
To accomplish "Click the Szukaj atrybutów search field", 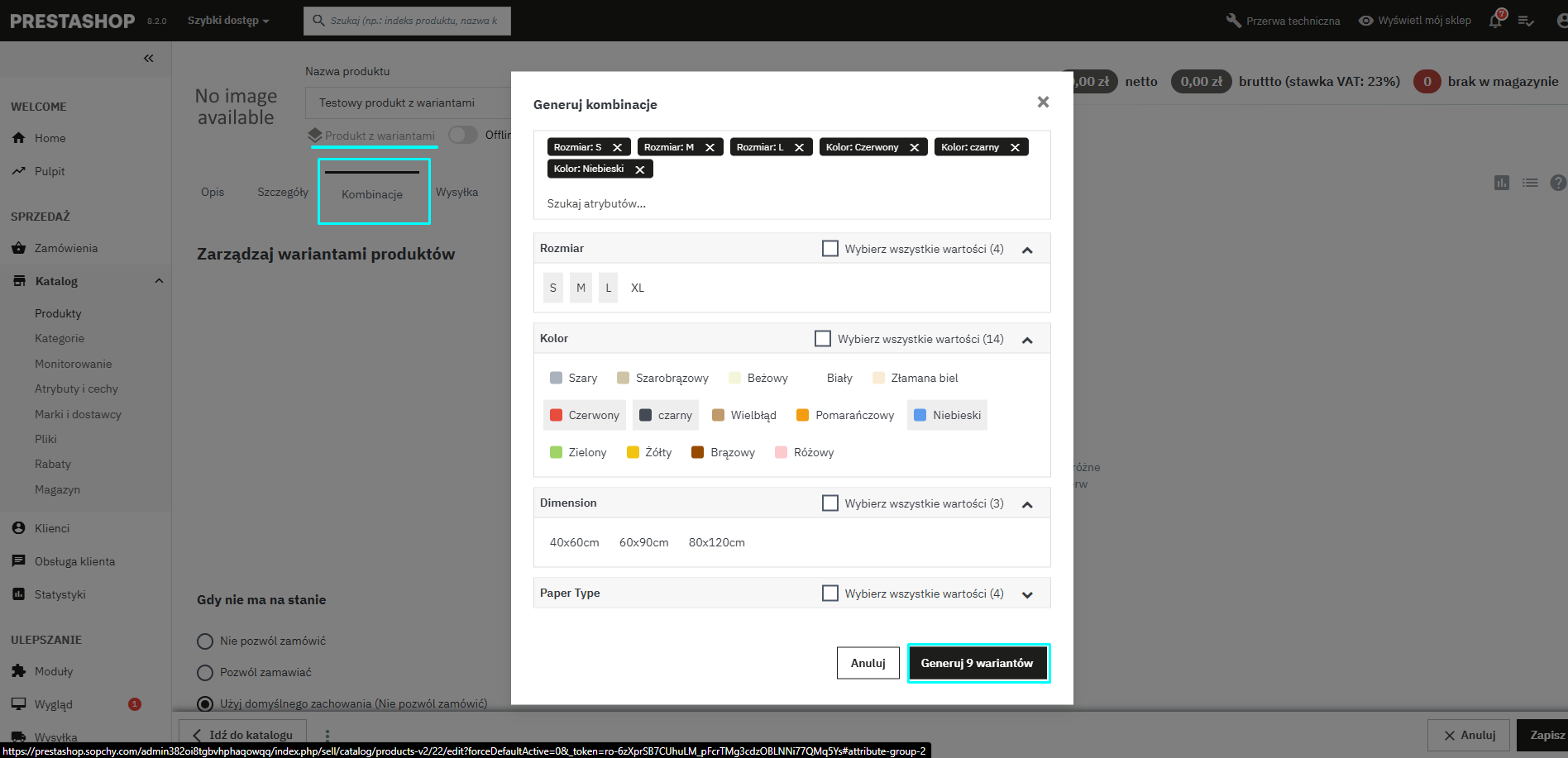I will [x=792, y=203].
